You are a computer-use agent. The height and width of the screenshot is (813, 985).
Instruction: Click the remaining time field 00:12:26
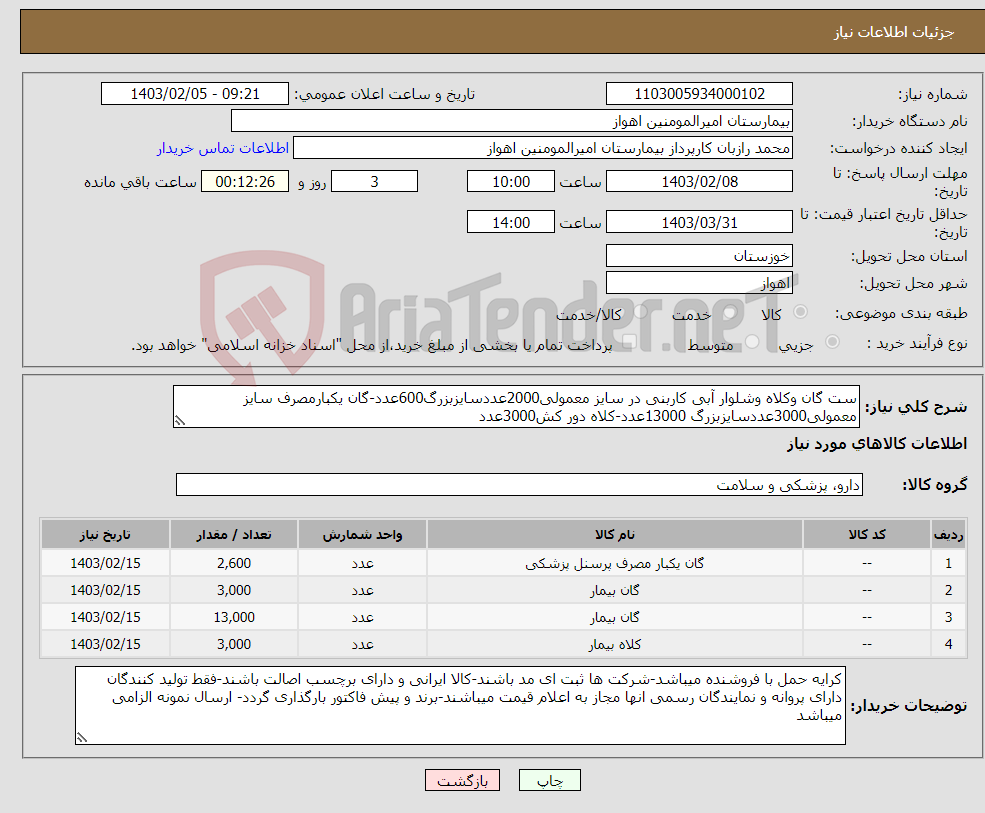pos(245,182)
